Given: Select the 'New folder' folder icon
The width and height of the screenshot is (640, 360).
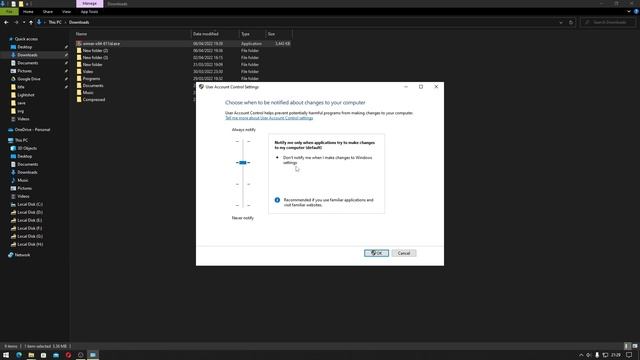Looking at the screenshot, I should tap(79, 64).
